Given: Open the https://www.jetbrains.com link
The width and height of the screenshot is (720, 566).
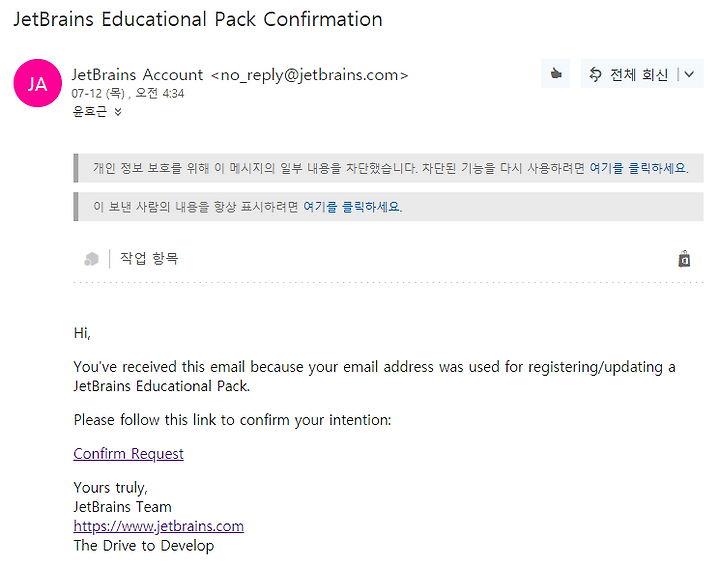Looking at the screenshot, I should click(159, 526).
